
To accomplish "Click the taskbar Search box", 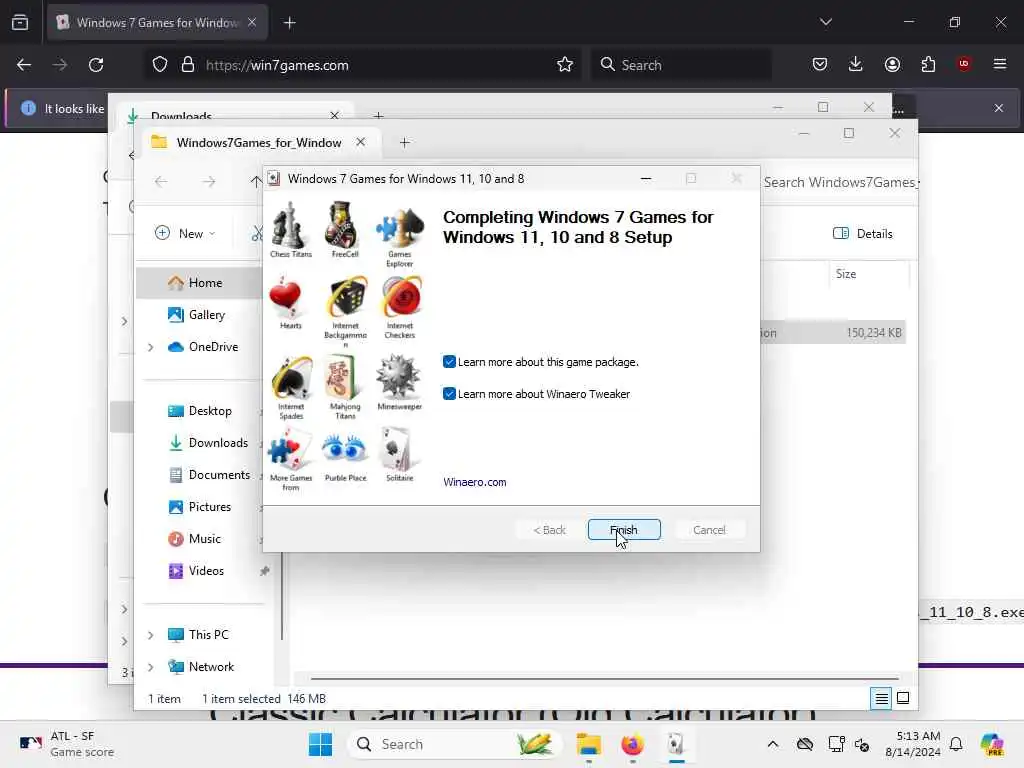I will pos(455,744).
